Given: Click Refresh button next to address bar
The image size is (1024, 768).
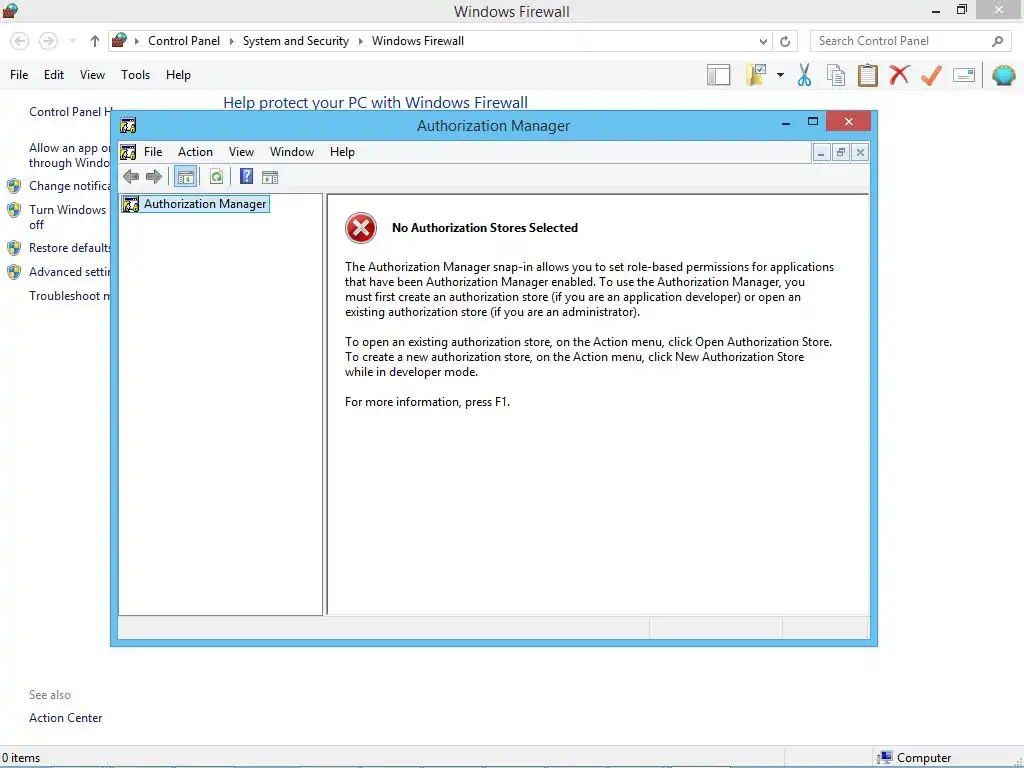Looking at the screenshot, I should (x=785, y=41).
